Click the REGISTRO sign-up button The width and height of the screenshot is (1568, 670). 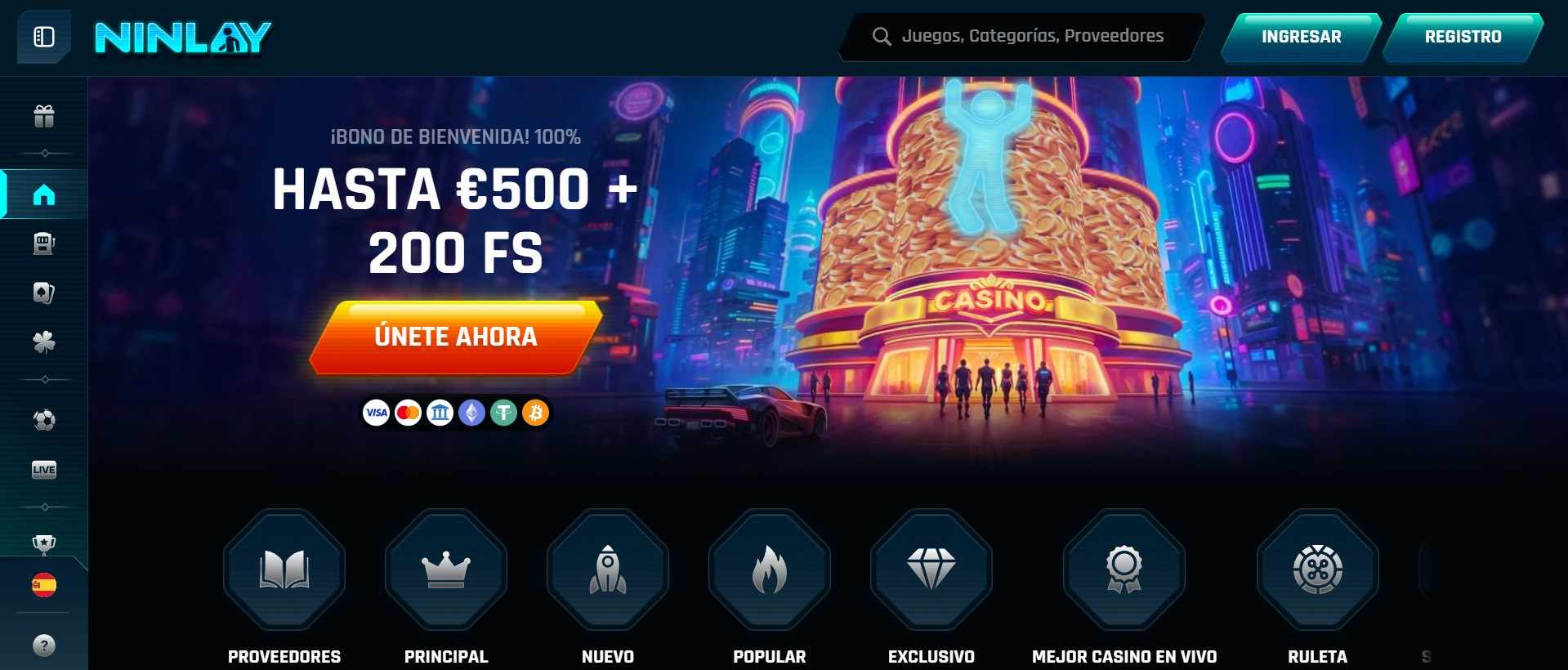[x=1463, y=37]
